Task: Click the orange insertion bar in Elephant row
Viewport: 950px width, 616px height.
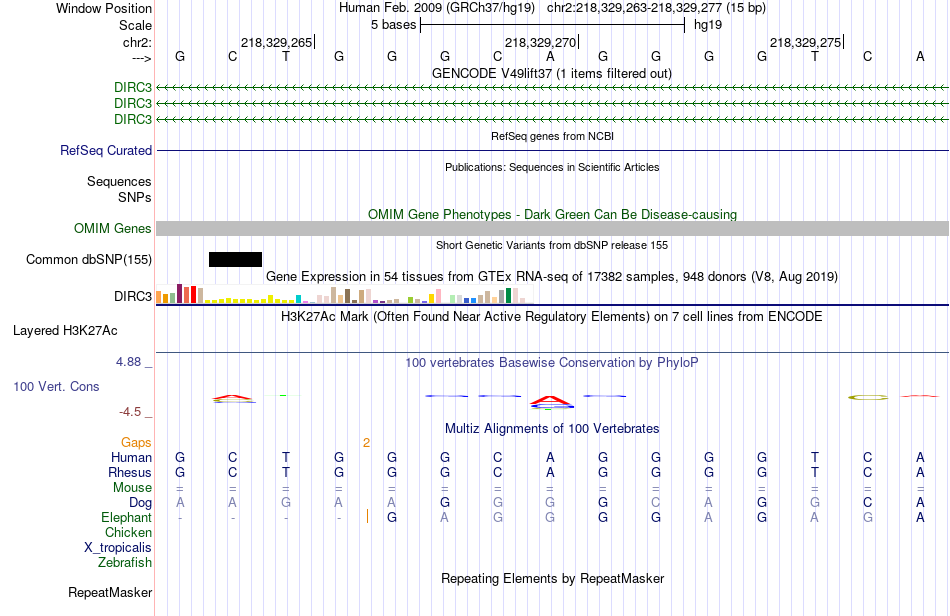Action: coord(367,517)
